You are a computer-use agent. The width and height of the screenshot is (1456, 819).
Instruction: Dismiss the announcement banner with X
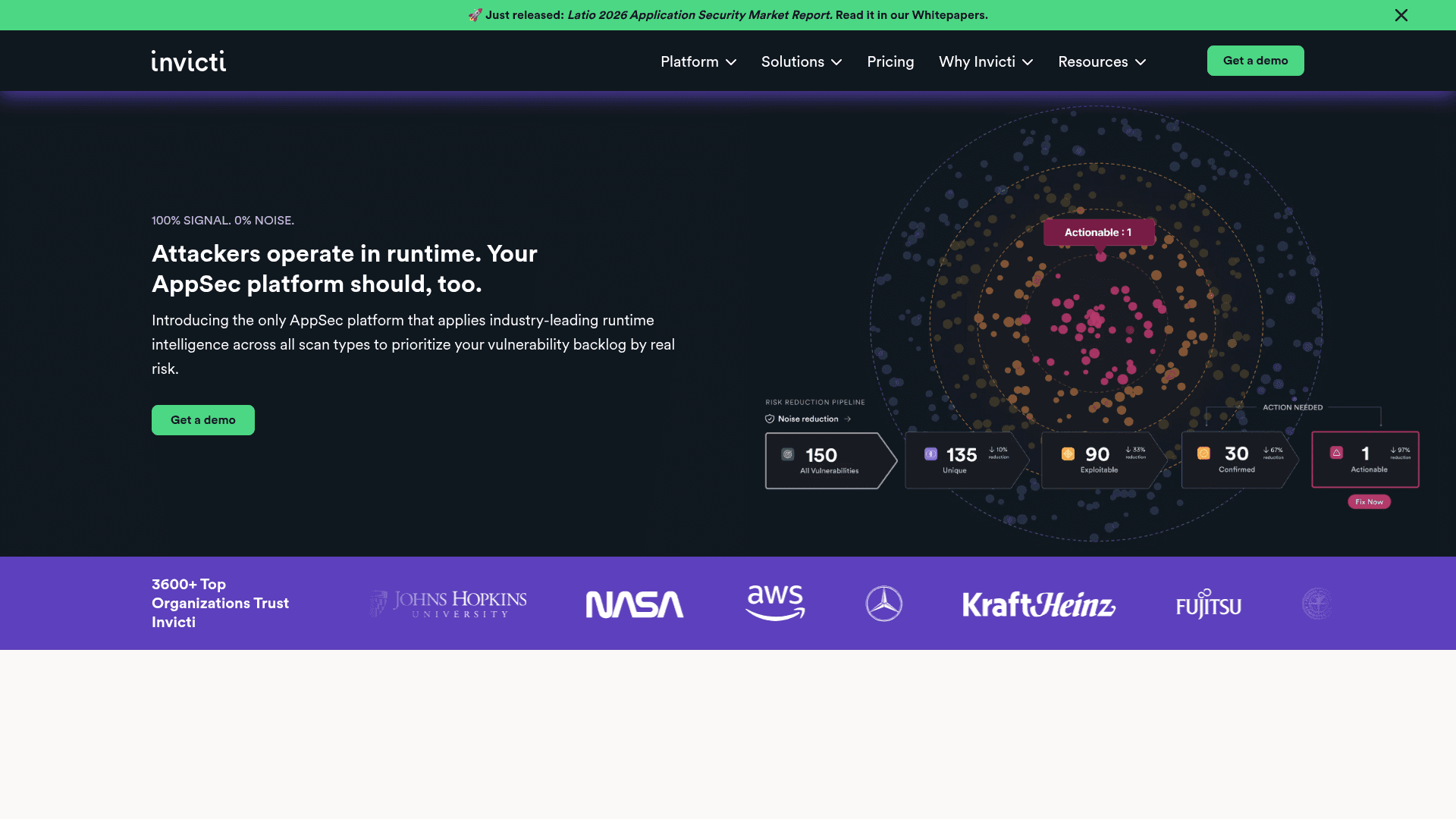pyautogui.click(x=1401, y=15)
